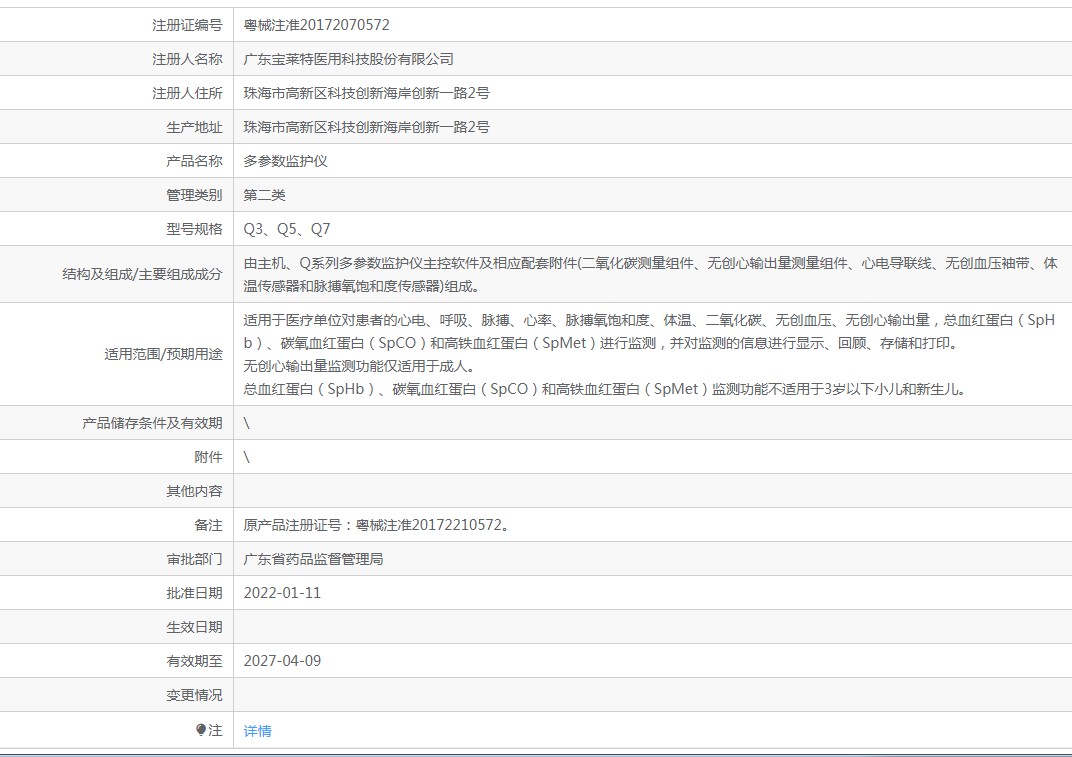Click the address in the 注册人住所 row
This screenshot has height=757, width=1072.
click(x=366, y=93)
